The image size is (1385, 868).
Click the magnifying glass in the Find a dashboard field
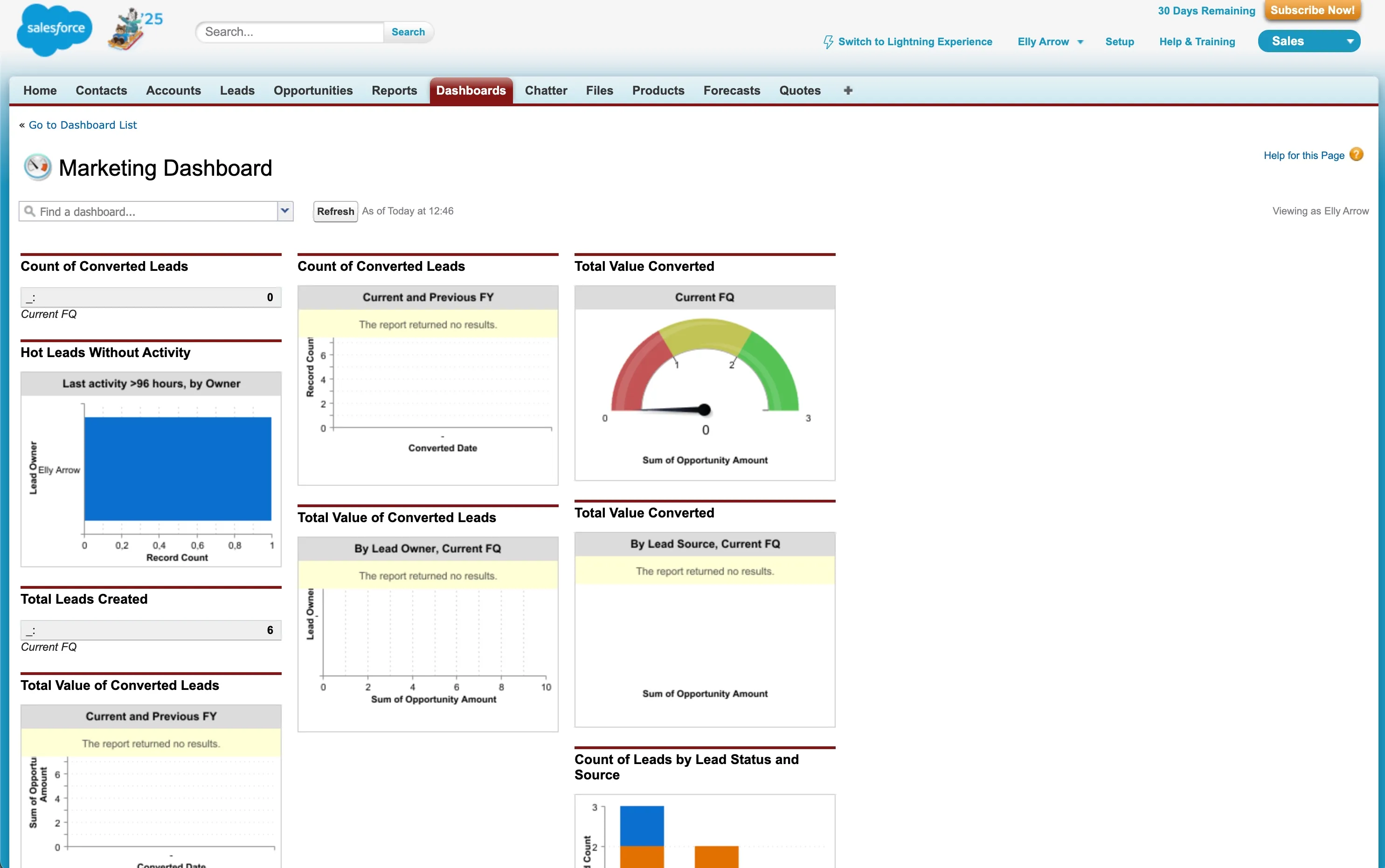30,211
